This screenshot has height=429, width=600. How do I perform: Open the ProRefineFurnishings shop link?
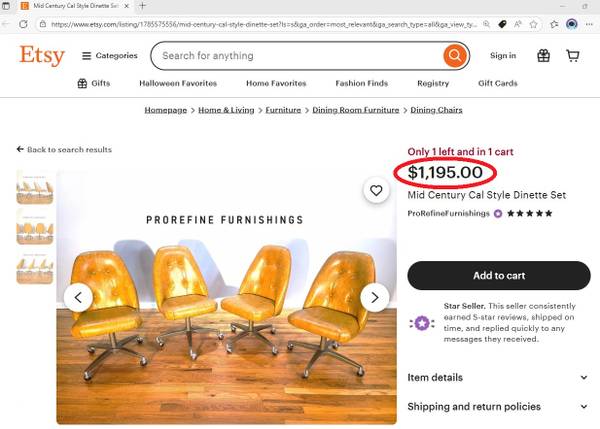(449, 213)
